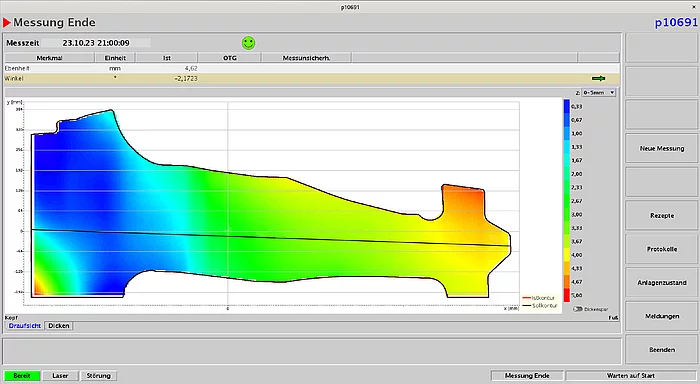The width and height of the screenshot is (700, 384).
Task: Click the Merkmal column header
Action: (50, 58)
